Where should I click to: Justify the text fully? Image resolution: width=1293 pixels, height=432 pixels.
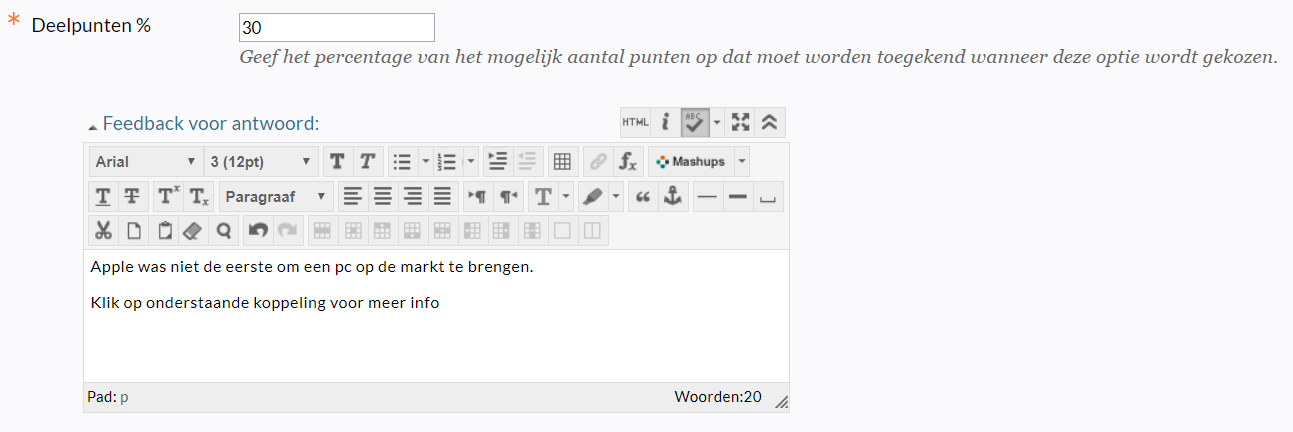pos(442,196)
